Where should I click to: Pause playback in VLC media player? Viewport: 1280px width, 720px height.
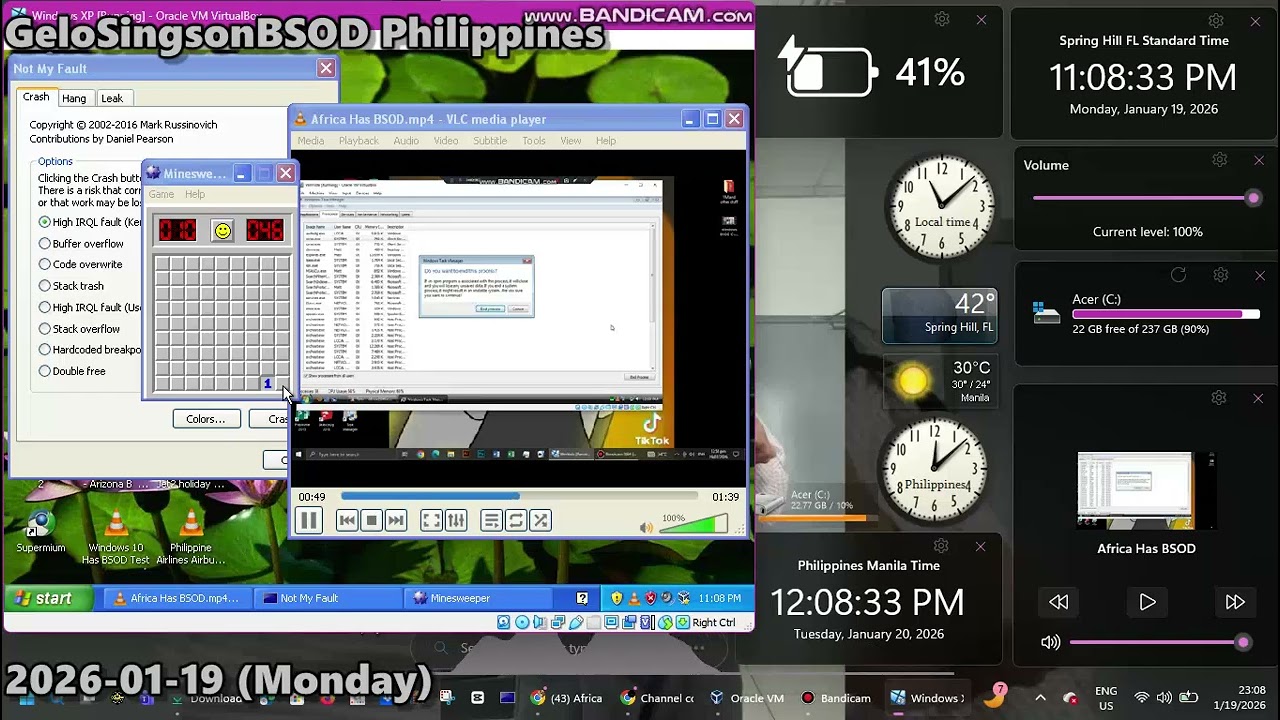click(309, 520)
